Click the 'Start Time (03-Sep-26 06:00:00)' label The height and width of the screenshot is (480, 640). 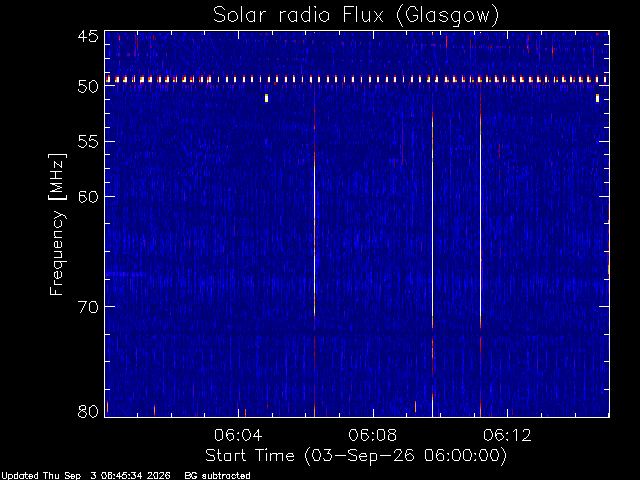(x=356, y=456)
